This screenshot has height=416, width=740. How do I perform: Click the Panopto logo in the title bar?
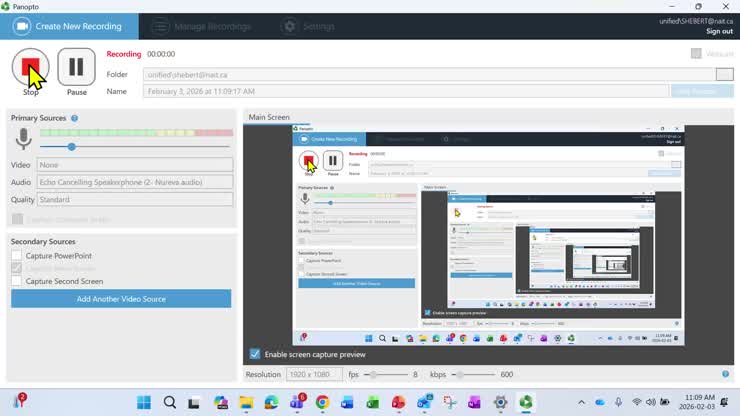(x=5, y=7)
